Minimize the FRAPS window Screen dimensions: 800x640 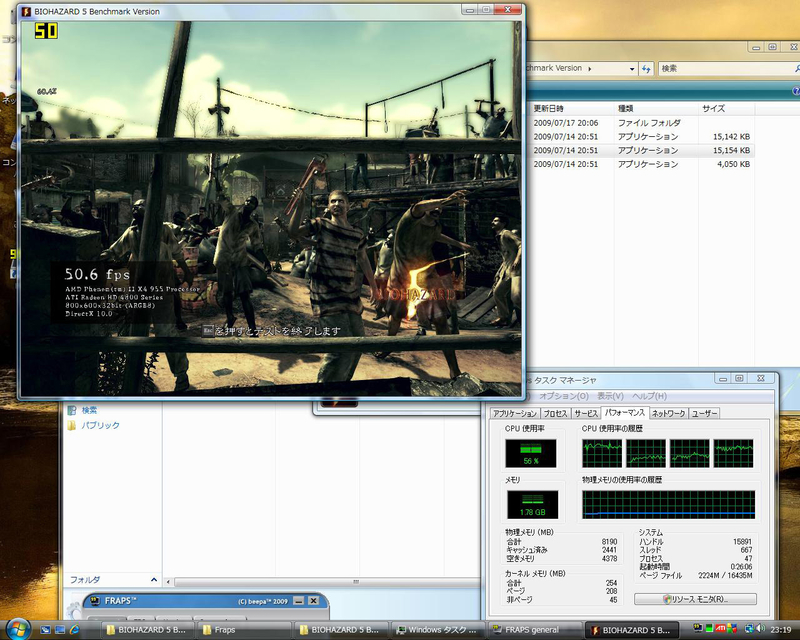coord(299,601)
